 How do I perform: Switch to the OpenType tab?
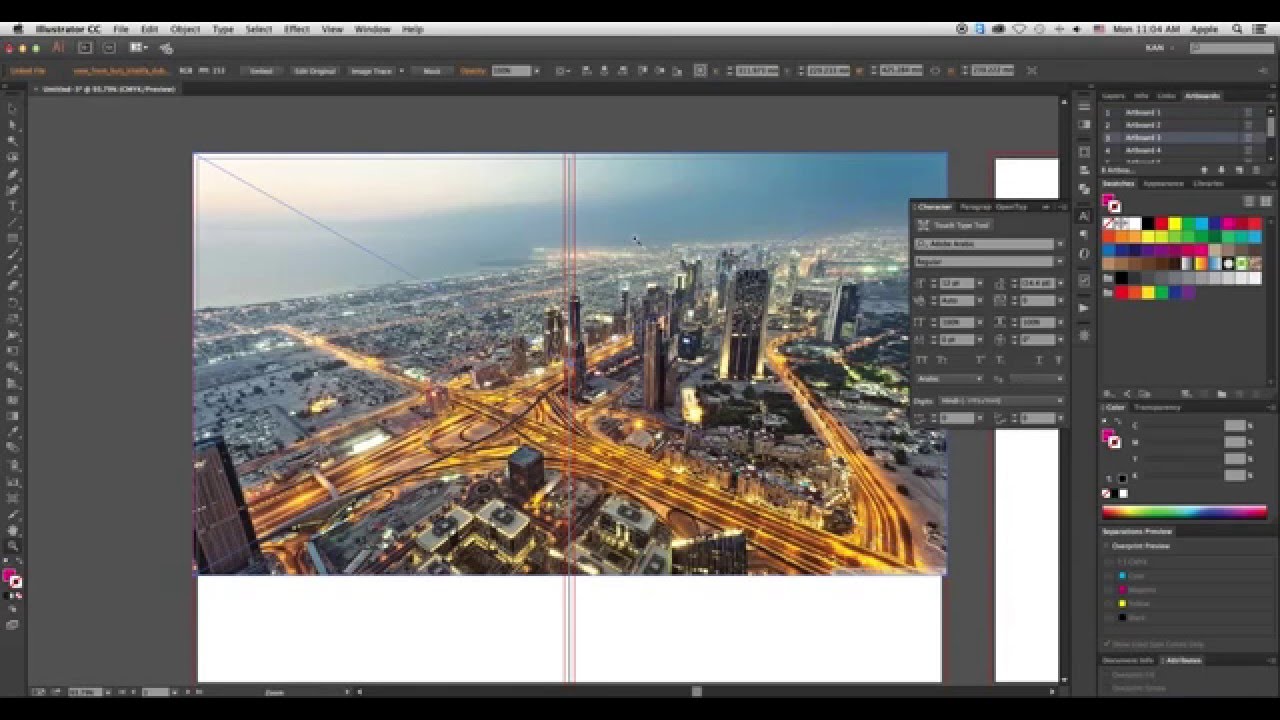pyautogui.click(x=1011, y=207)
